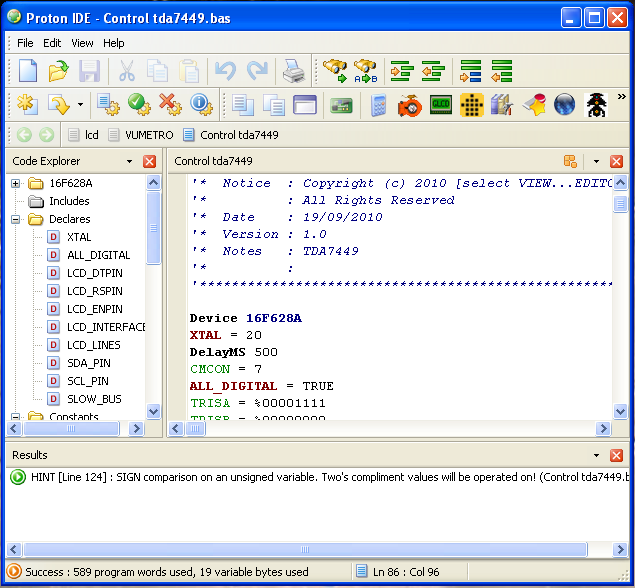Click the blue information gear icon
The image size is (635, 588).
[x=201, y=105]
